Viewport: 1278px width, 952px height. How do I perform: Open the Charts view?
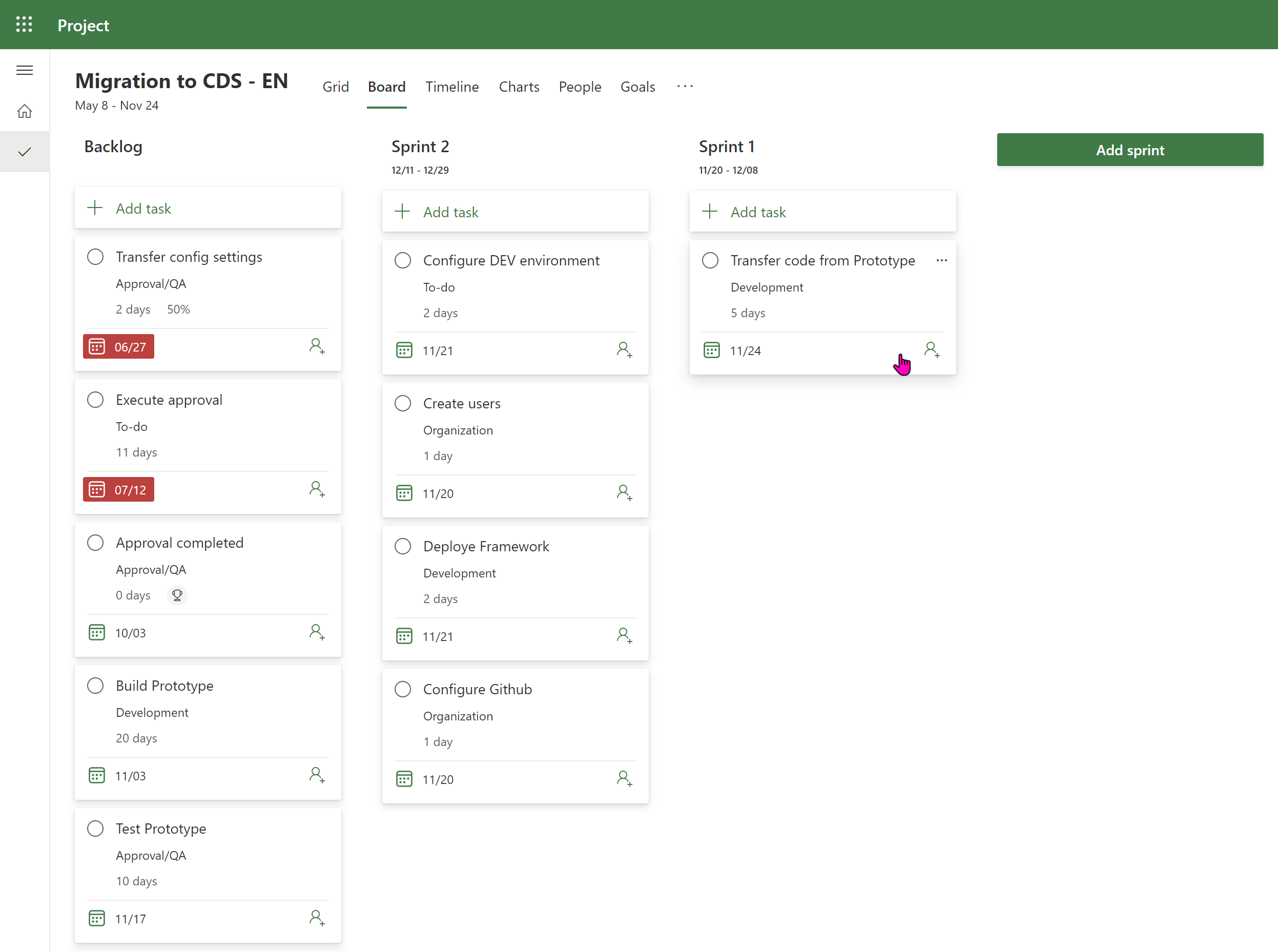519,87
